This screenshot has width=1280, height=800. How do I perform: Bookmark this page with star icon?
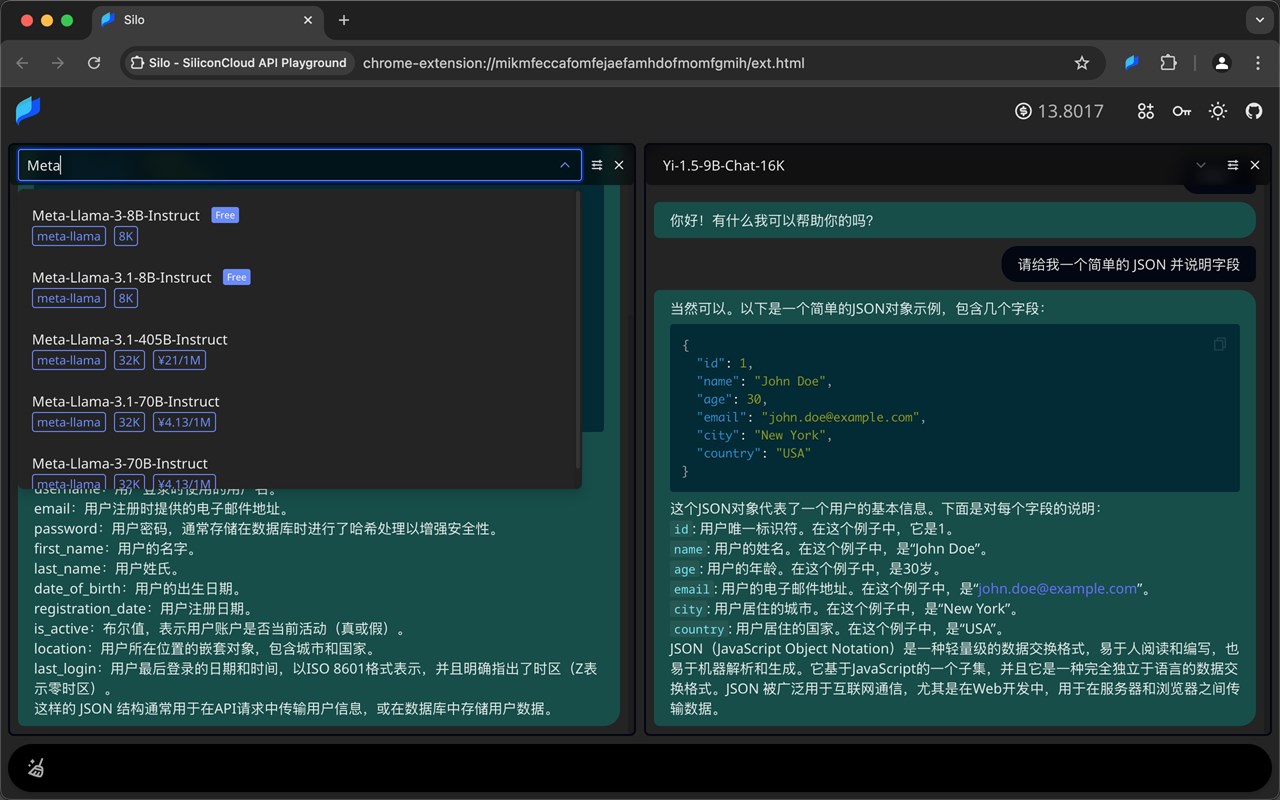click(x=1082, y=63)
